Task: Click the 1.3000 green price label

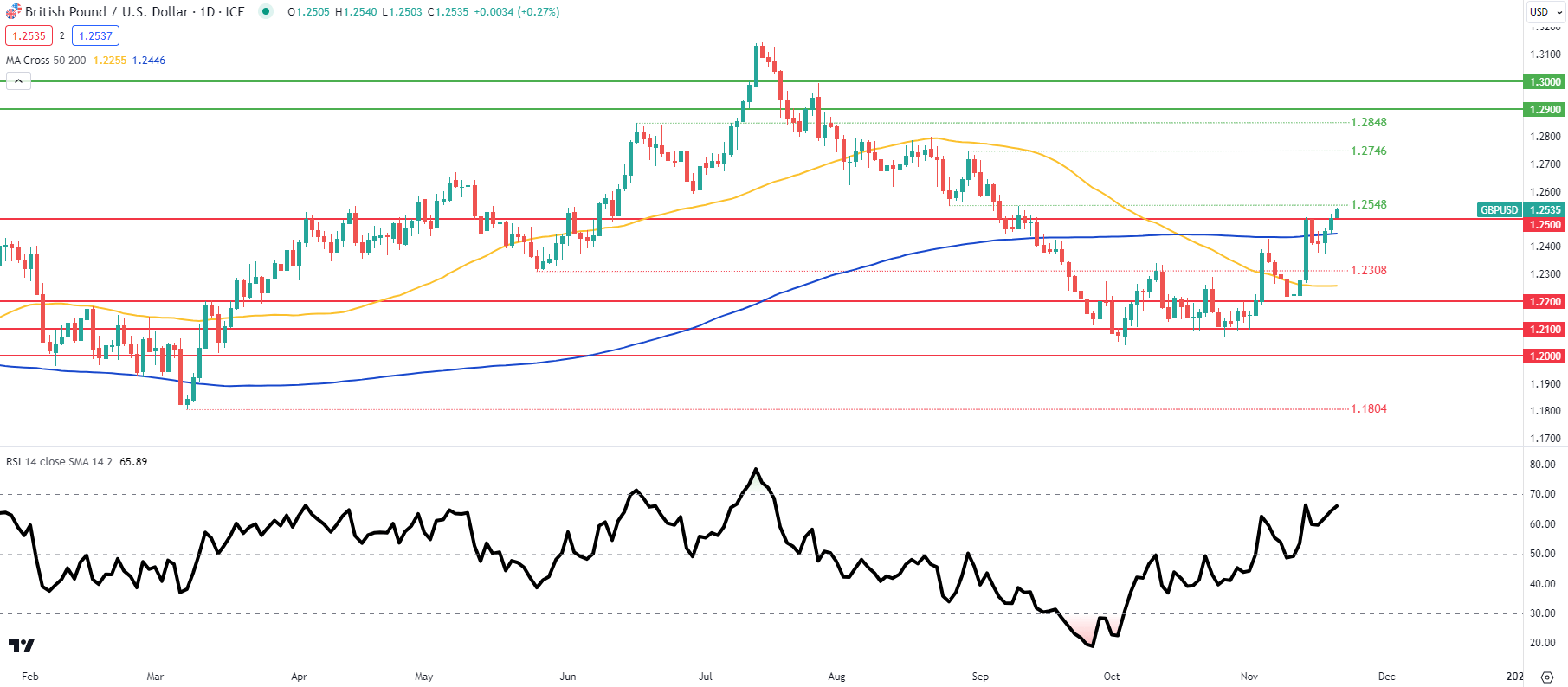Action: click(x=1545, y=82)
